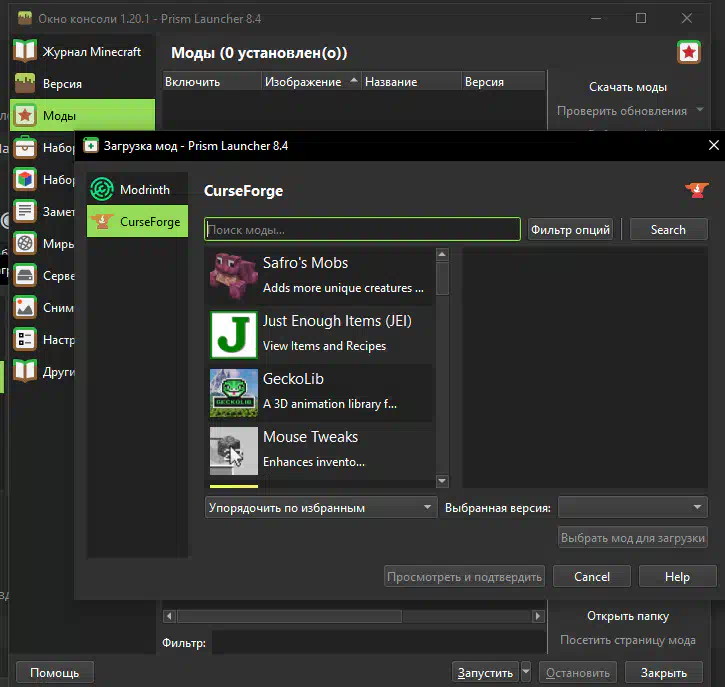Expand the Упорядочить по избранным dropdown
This screenshot has width=725, height=687.
(320, 508)
